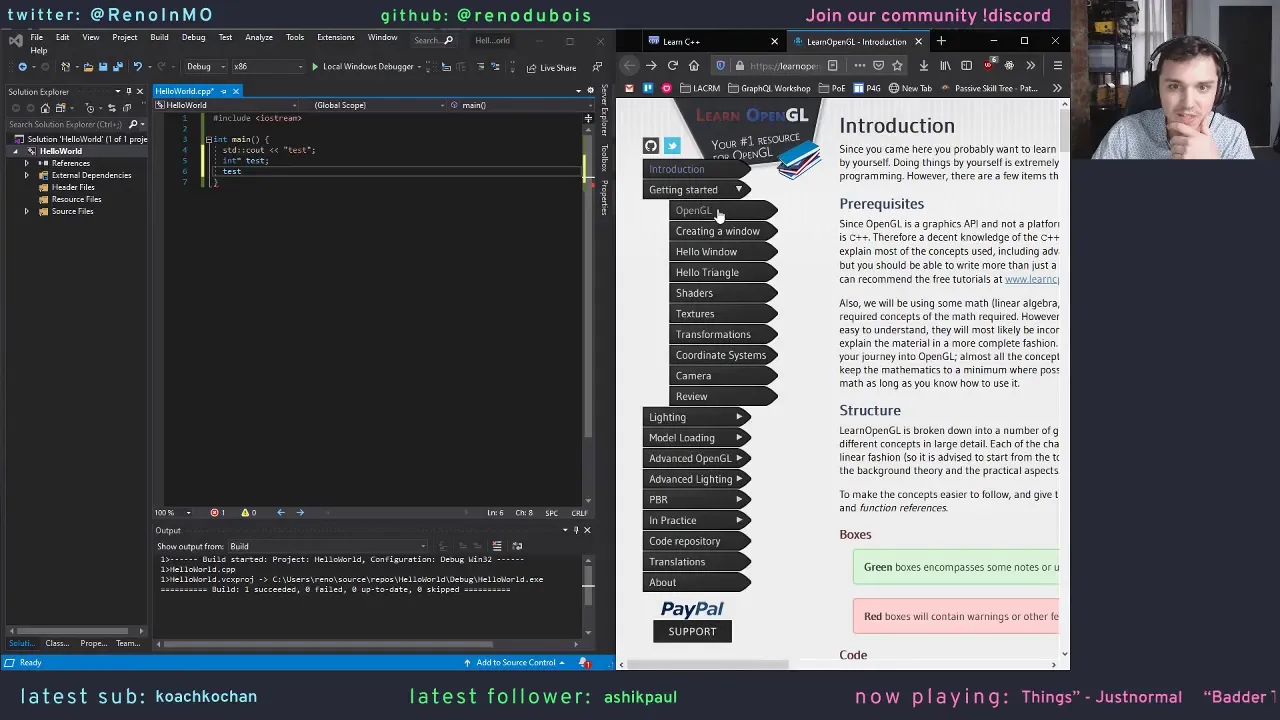Open the Show output from Build dropdown
Viewport: 1280px width, 720px height.
[x=328, y=547]
